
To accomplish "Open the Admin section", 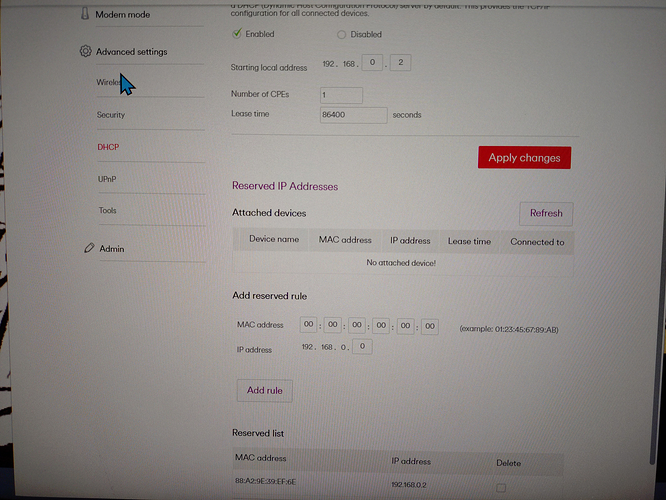I will 112,249.
